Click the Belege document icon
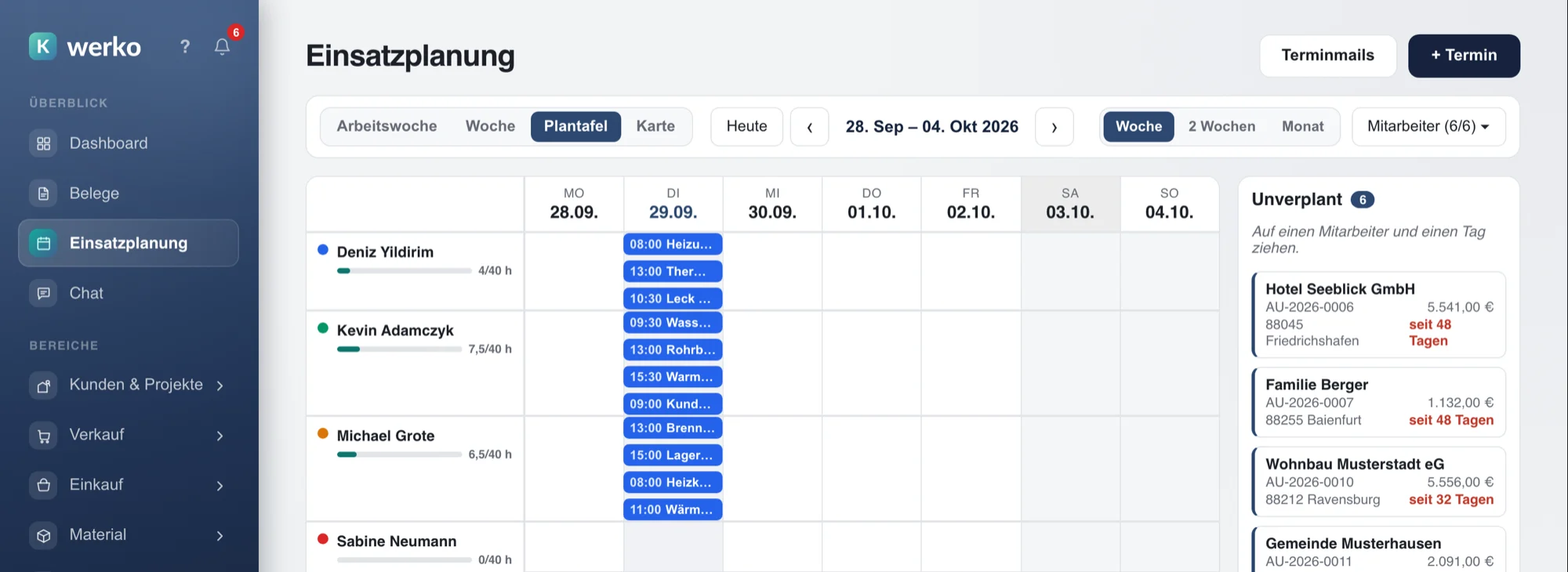Image resolution: width=1568 pixels, height=572 pixels. click(43, 194)
